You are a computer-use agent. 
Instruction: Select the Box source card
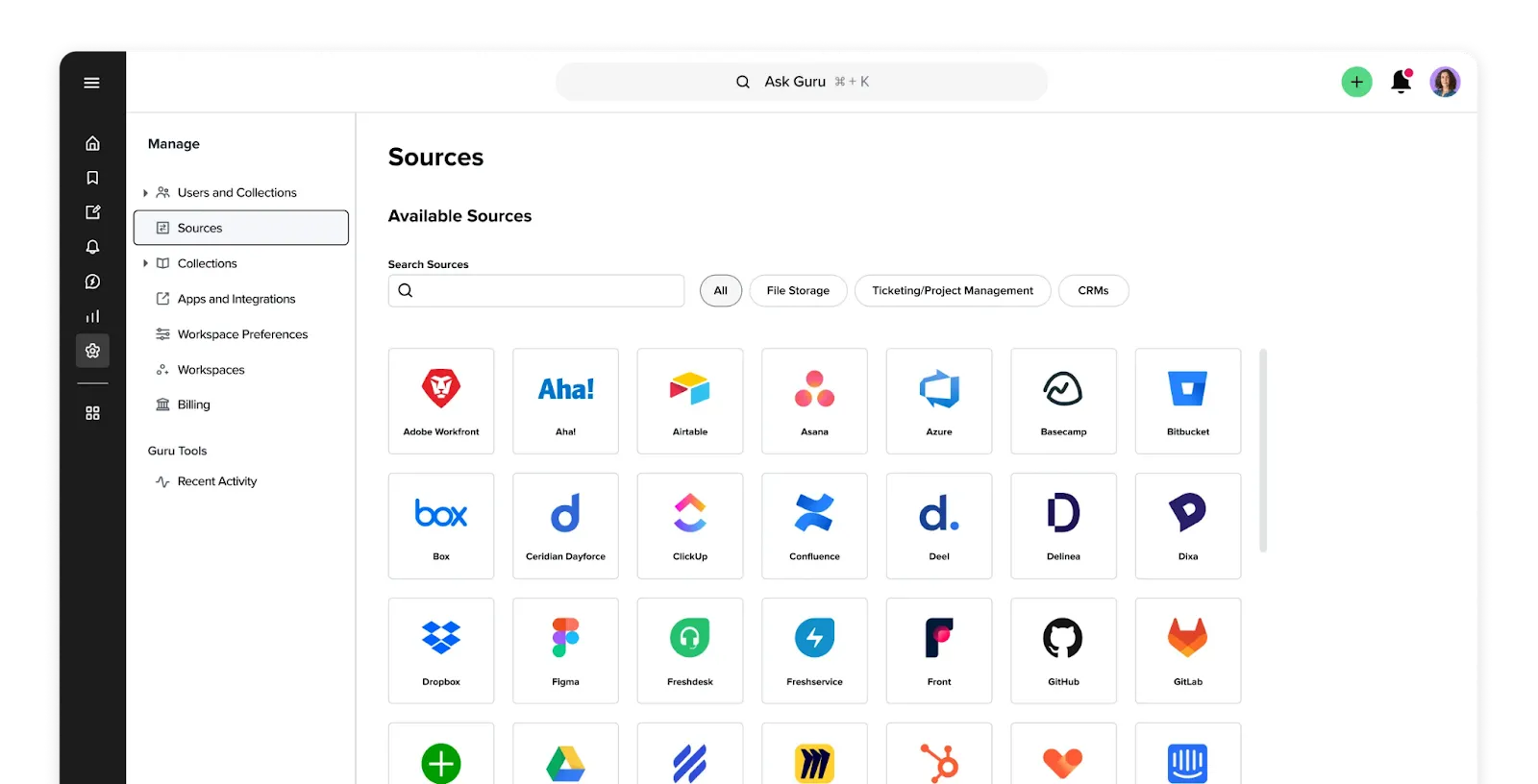[441, 526]
